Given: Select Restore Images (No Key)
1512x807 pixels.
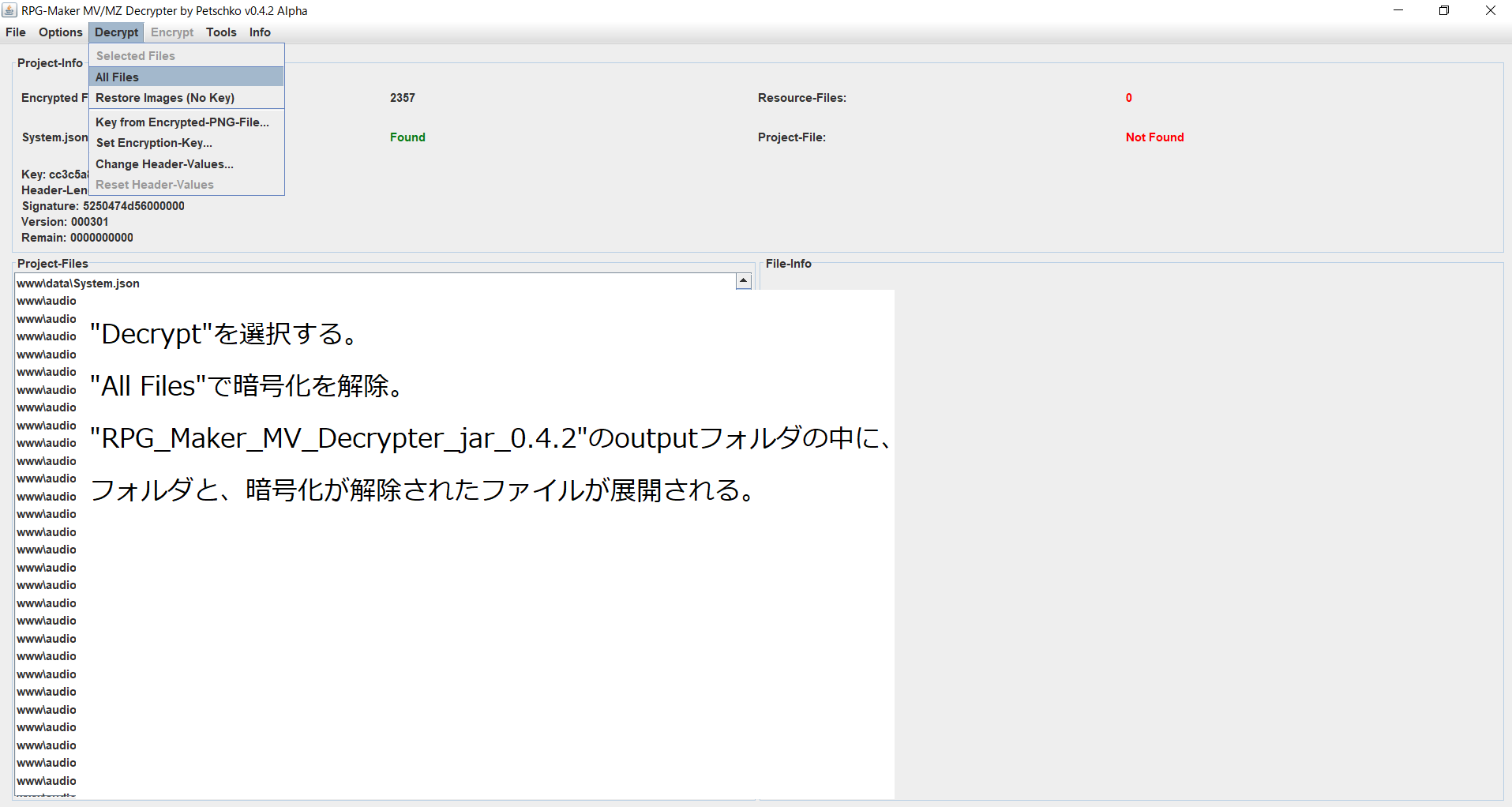Looking at the screenshot, I should (186, 98).
